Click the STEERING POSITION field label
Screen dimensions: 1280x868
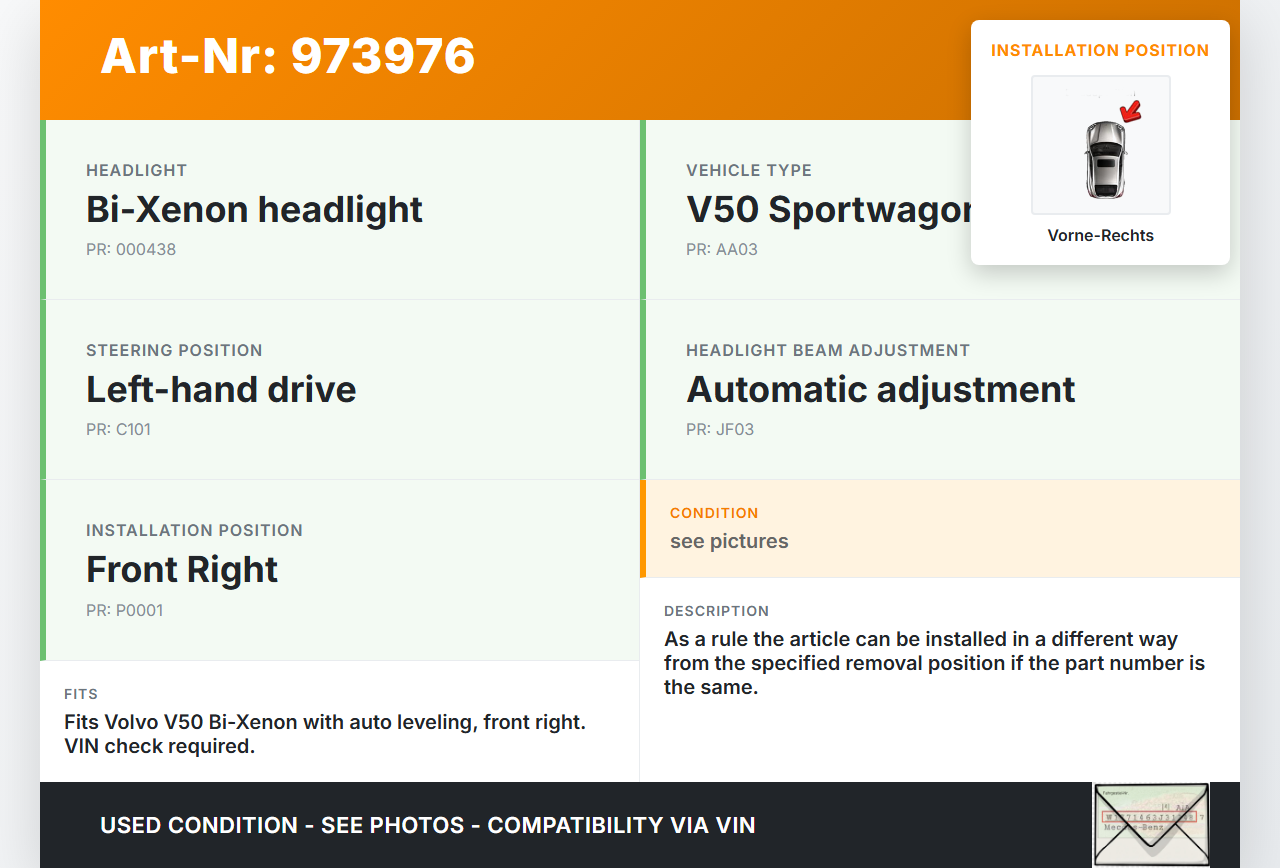(174, 351)
